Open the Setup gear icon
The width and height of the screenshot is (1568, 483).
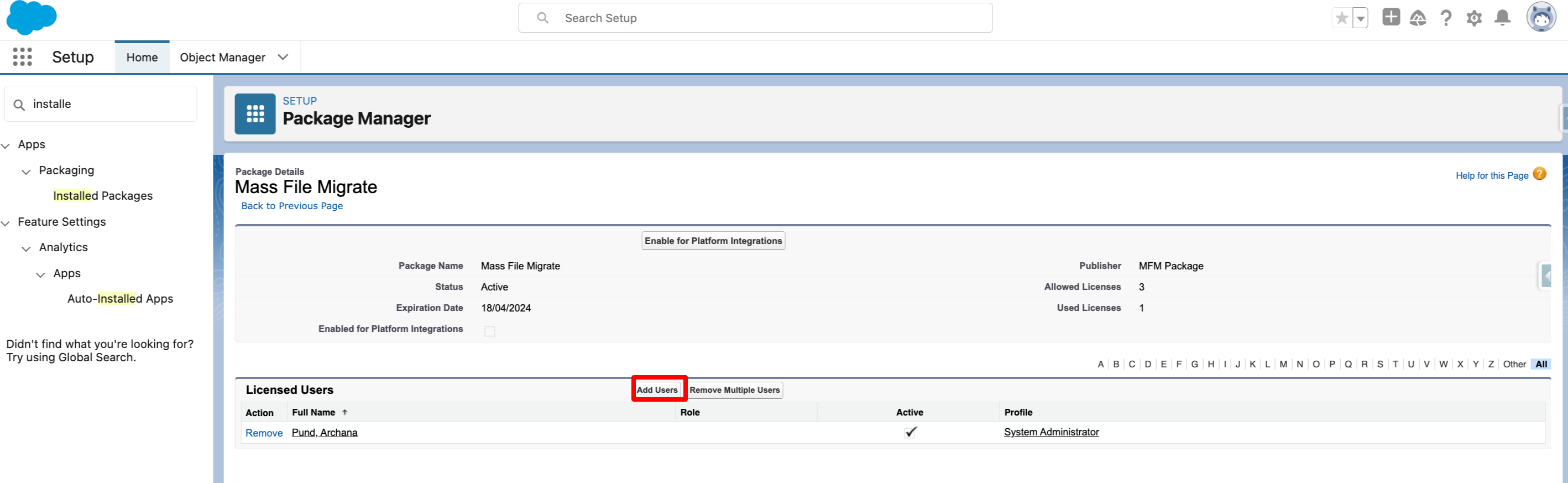pyautogui.click(x=1473, y=18)
